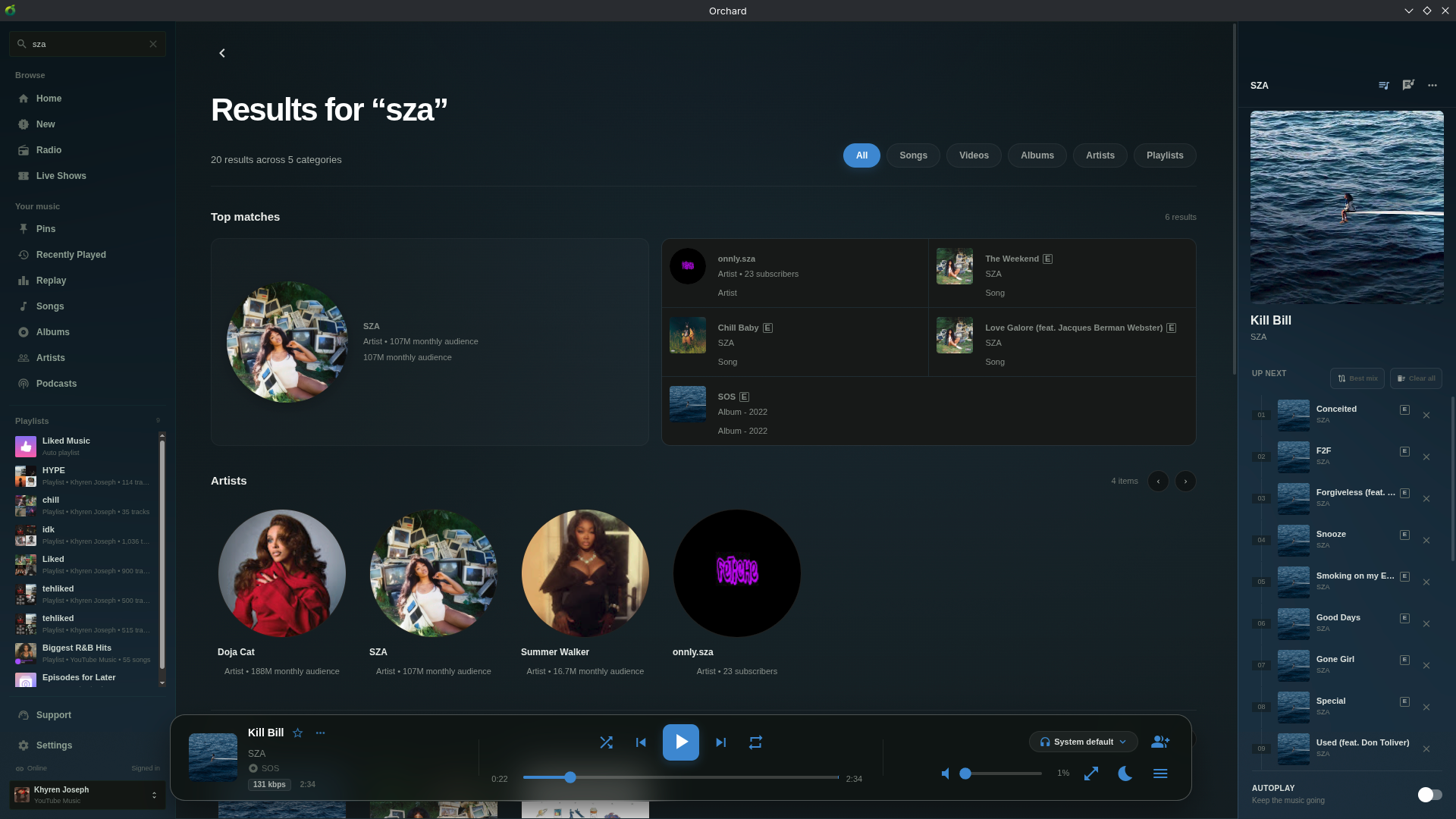Remove Good Days from the queue

[x=1426, y=624]
